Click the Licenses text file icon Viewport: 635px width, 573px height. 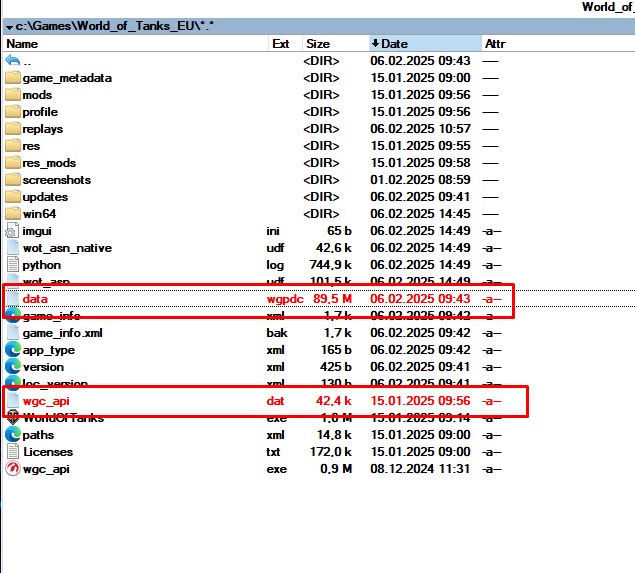pos(13,452)
